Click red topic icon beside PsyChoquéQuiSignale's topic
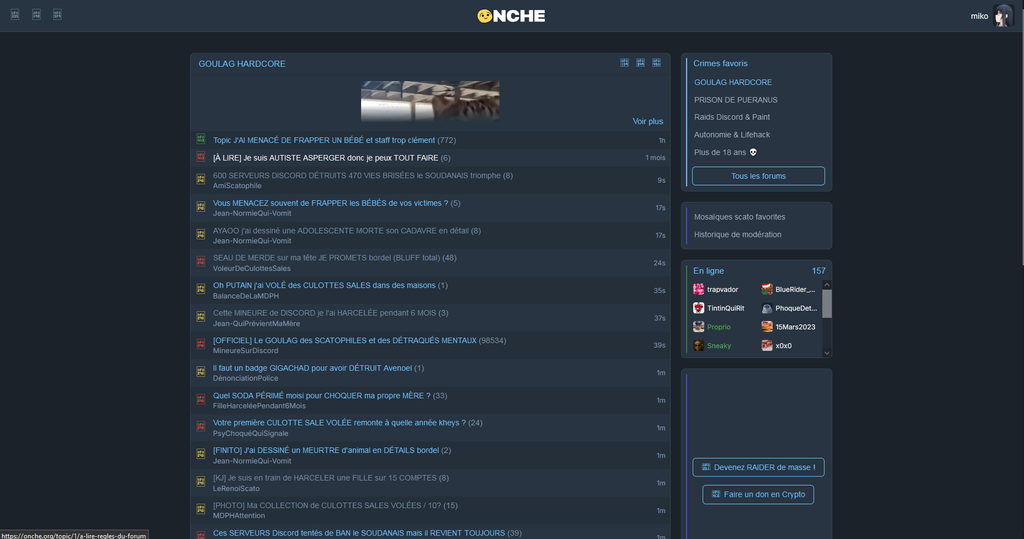 click(201, 427)
